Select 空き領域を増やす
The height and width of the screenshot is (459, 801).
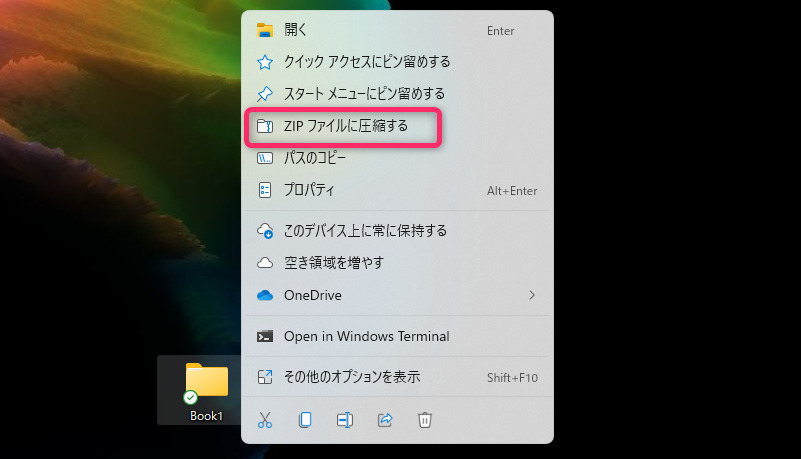pos(397,263)
